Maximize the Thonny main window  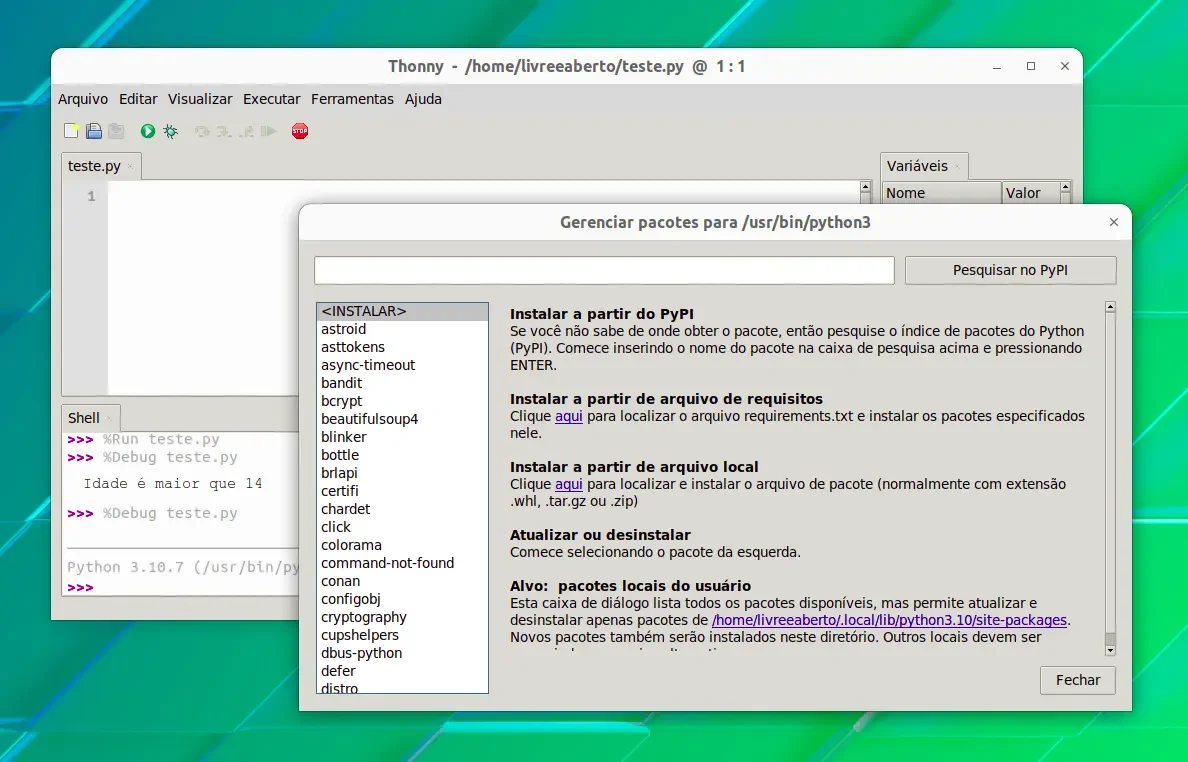click(1030, 67)
